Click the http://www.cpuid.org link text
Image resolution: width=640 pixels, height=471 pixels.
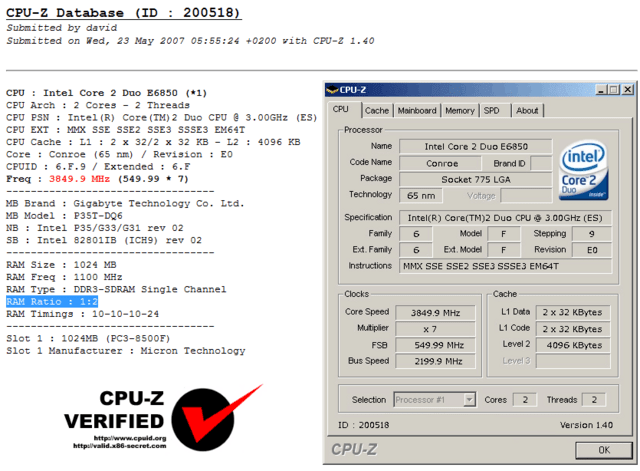tap(130, 438)
